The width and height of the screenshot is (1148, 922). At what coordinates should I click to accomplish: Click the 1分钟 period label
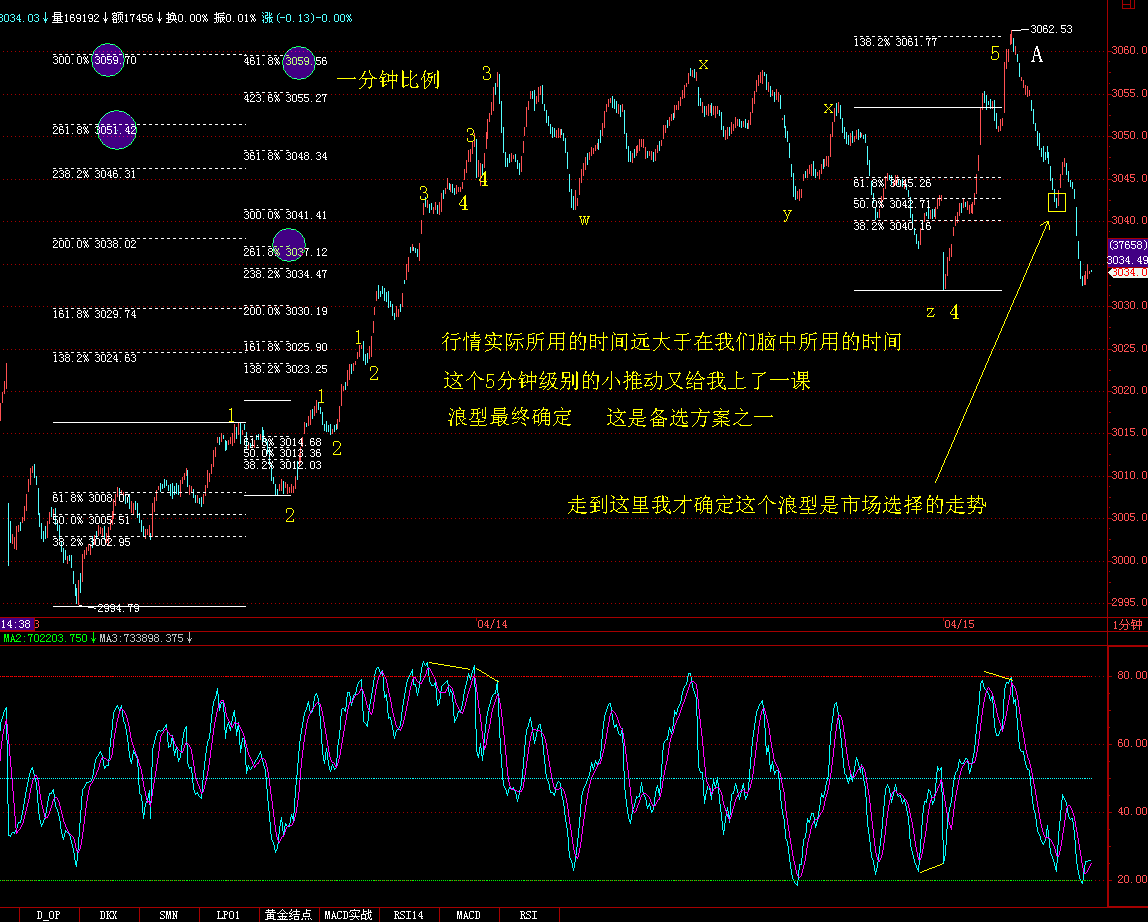pyautogui.click(x=1128, y=624)
